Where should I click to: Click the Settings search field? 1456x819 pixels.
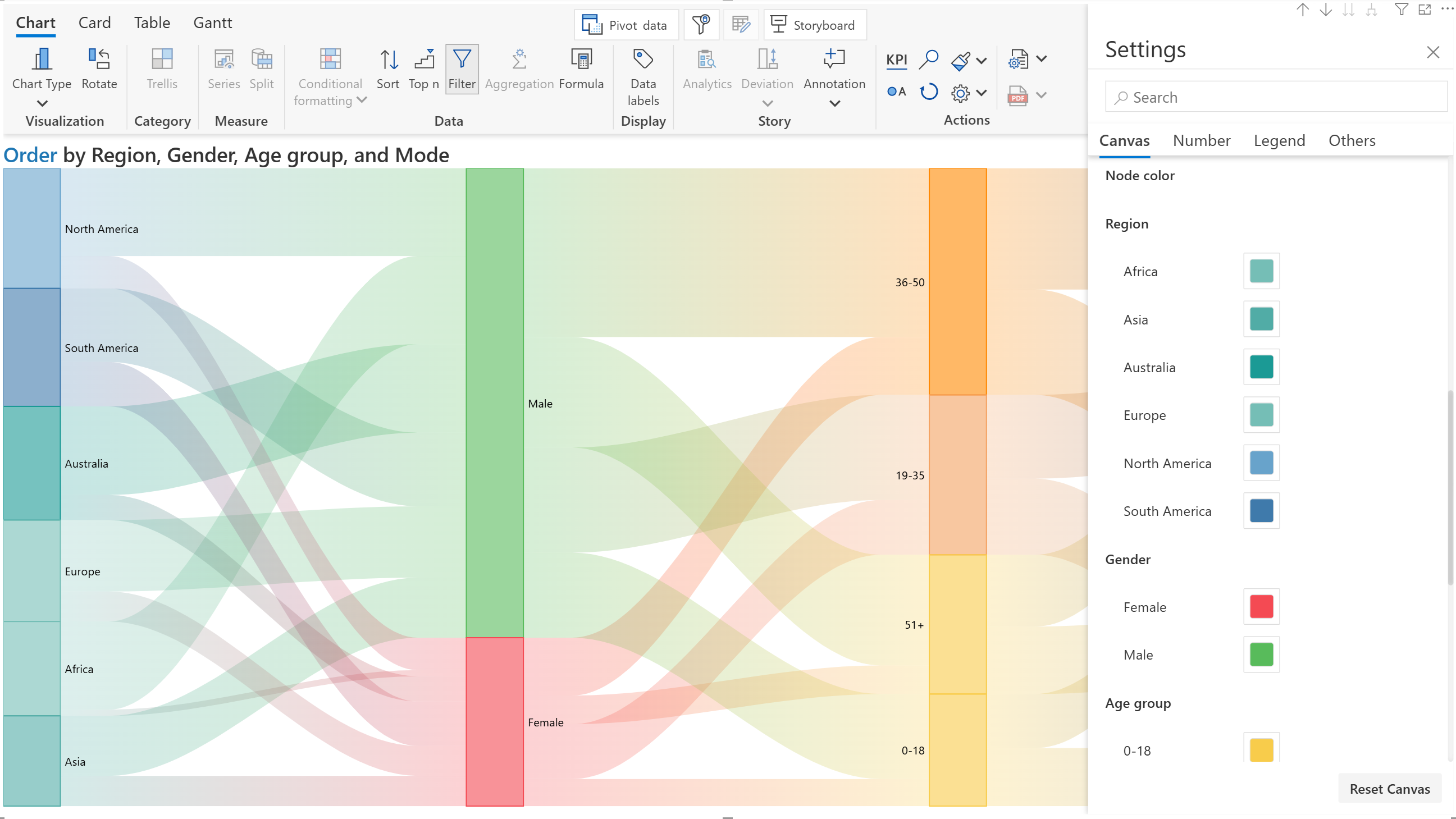coord(1276,97)
